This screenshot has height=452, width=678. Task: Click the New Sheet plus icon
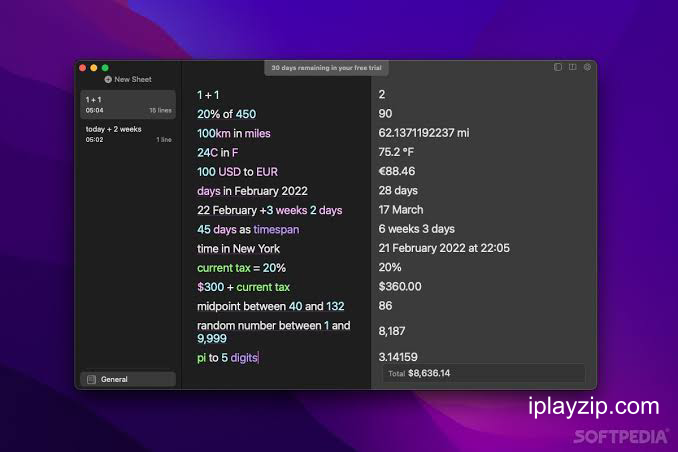[x=108, y=79]
